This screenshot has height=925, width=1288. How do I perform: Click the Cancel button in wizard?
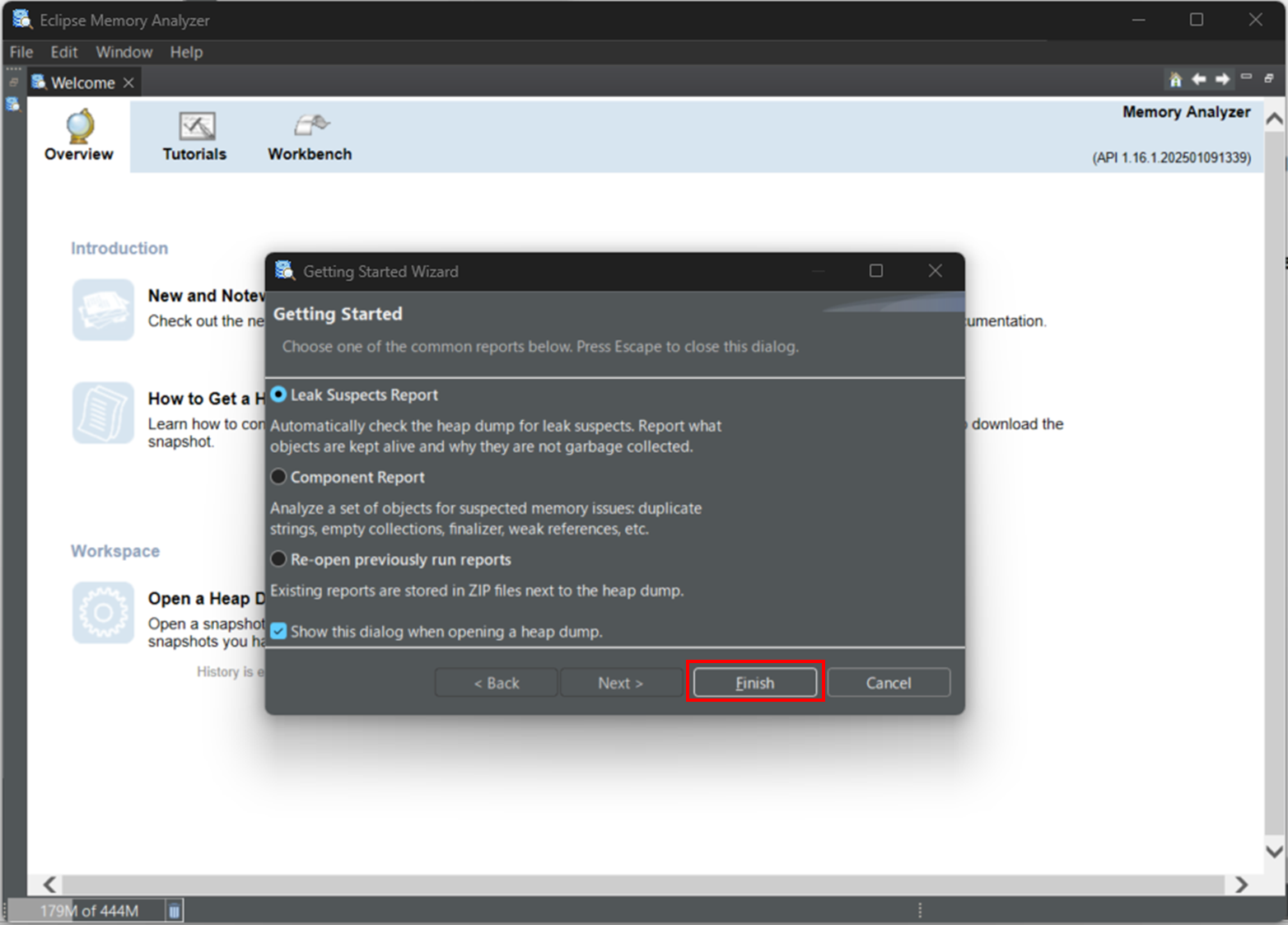pos(888,683)
